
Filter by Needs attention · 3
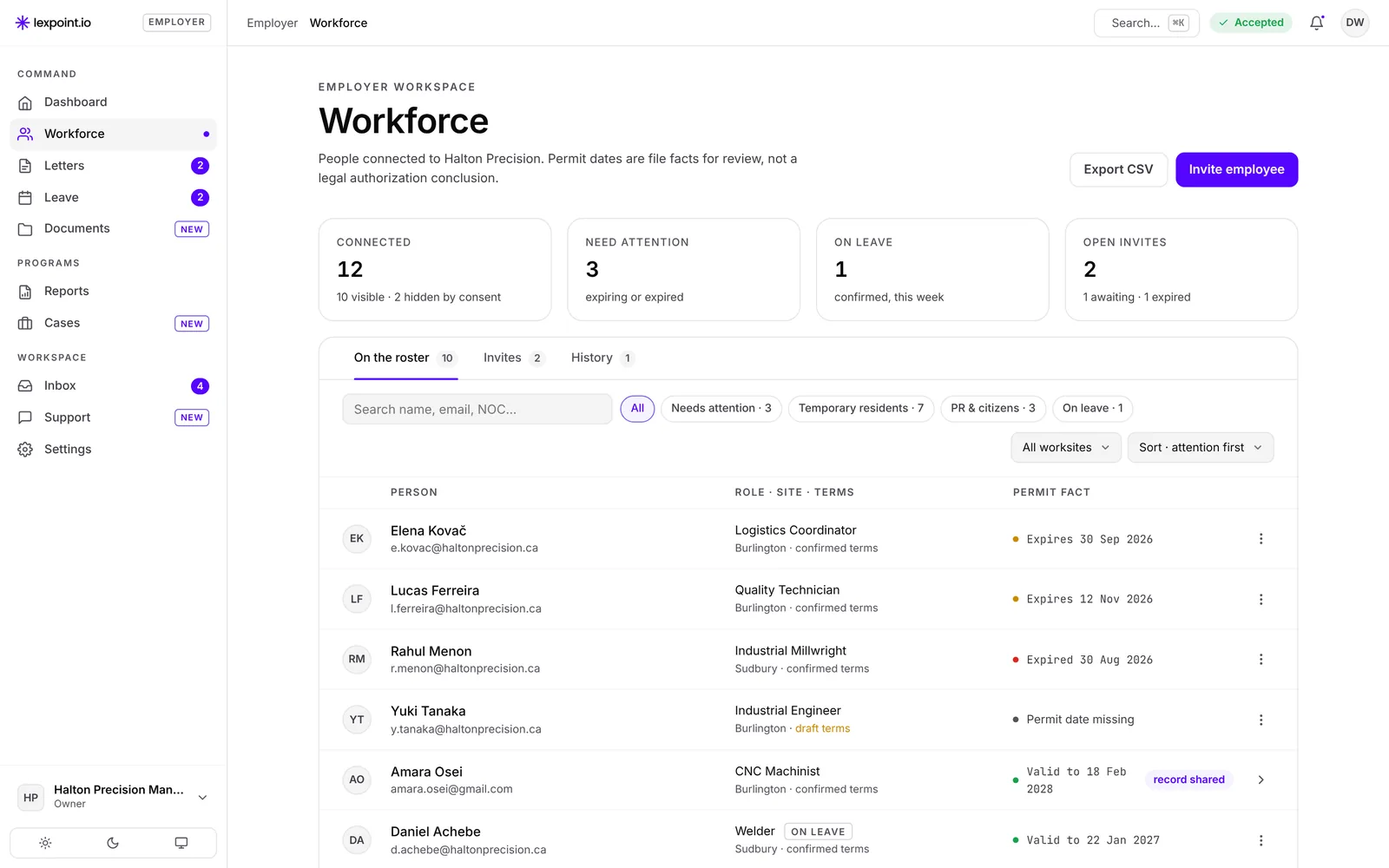721,409
